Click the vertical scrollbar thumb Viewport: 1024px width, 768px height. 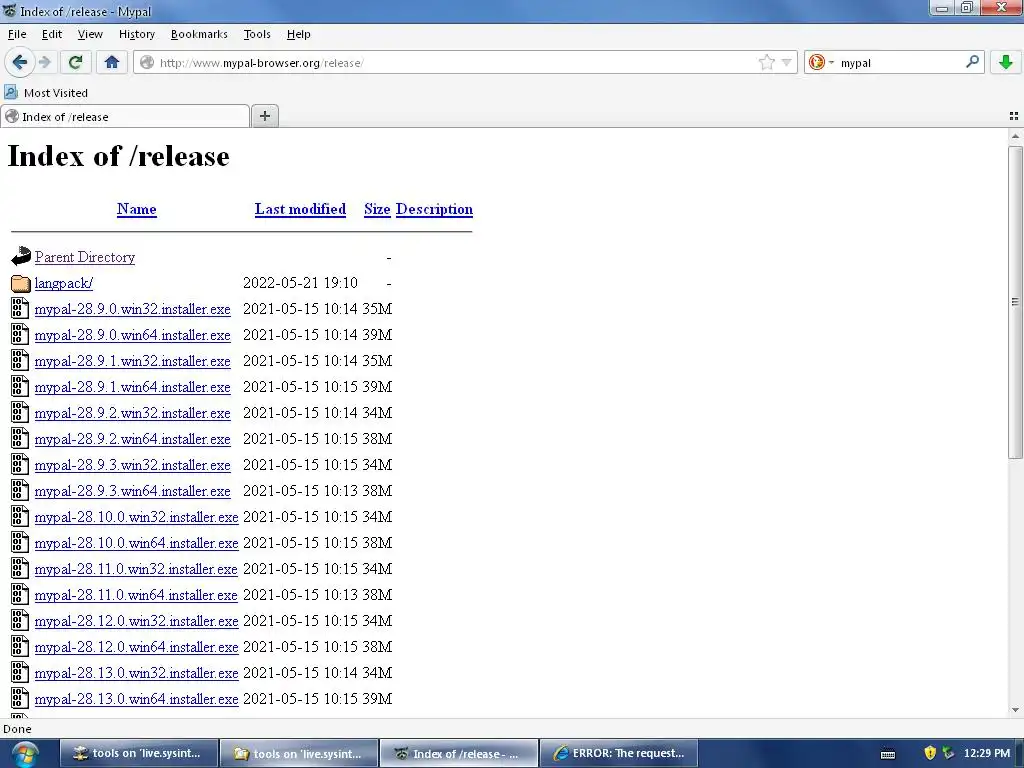(x=1015, y=302)
